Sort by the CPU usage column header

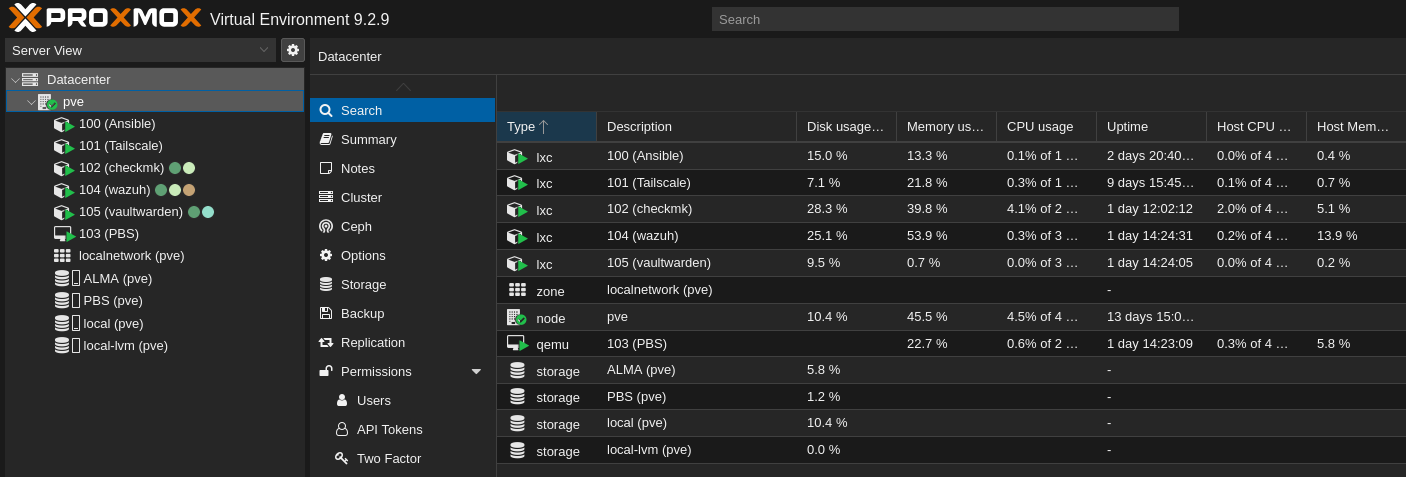1046,127
